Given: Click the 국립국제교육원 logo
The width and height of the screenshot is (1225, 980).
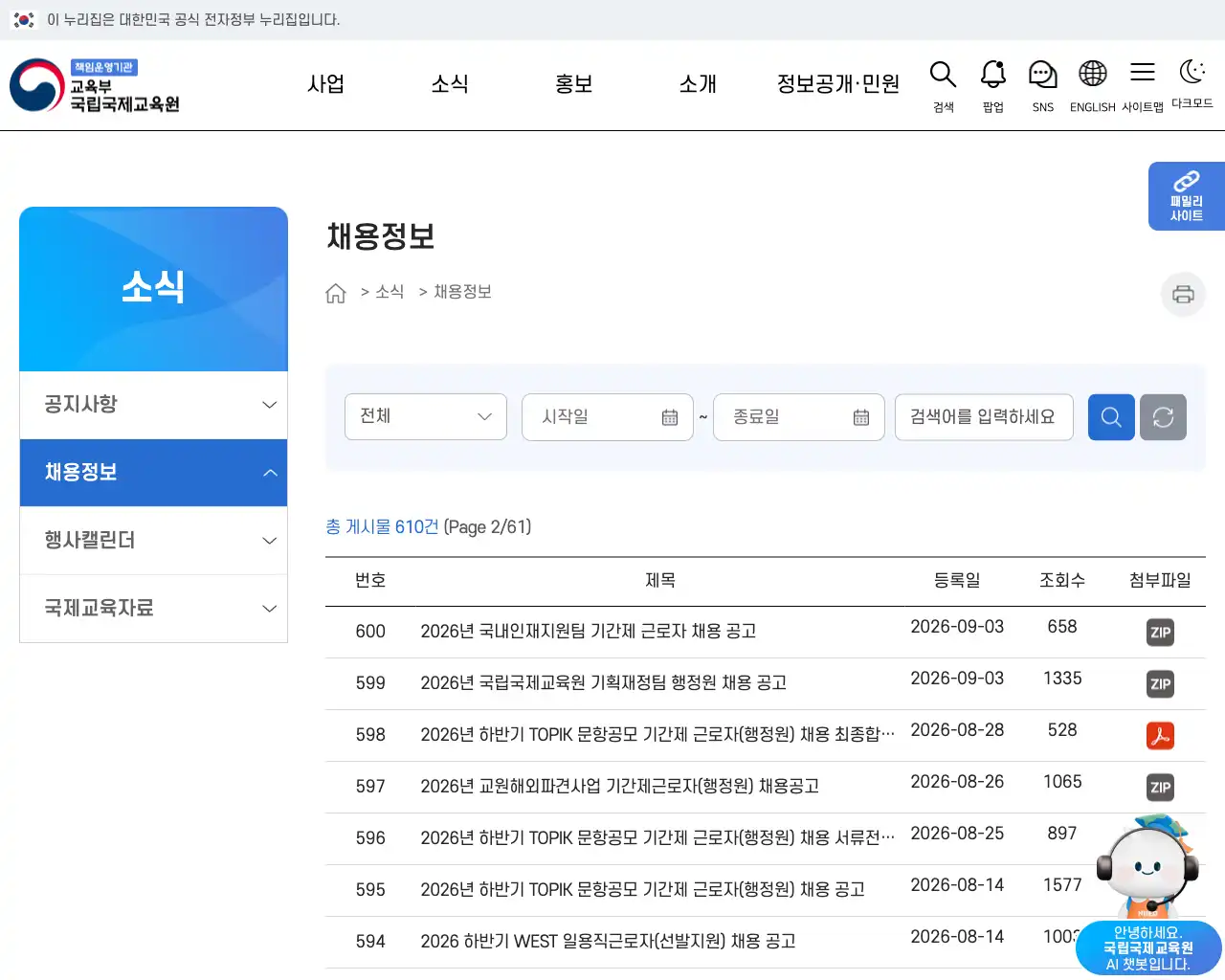Looking at the screenshot, I should [95, 85].
